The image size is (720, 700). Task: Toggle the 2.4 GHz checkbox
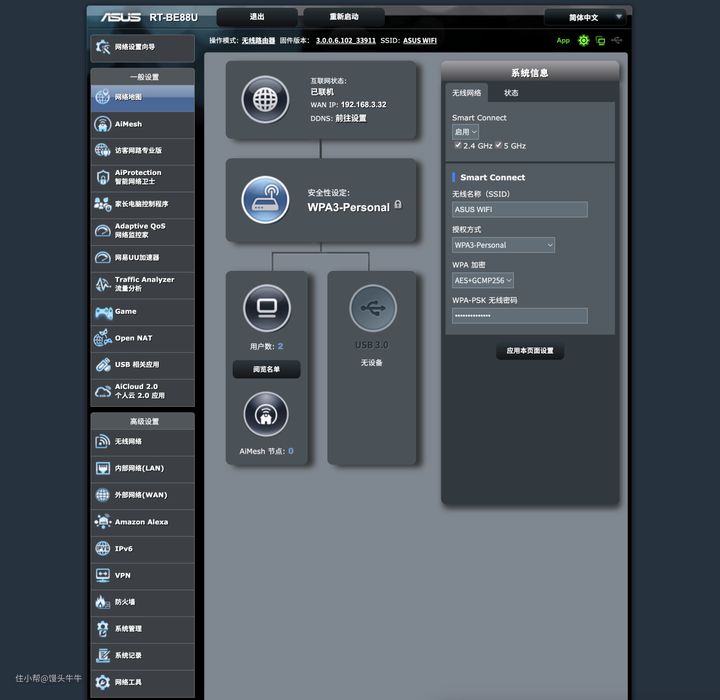click(x=458, y=145)
